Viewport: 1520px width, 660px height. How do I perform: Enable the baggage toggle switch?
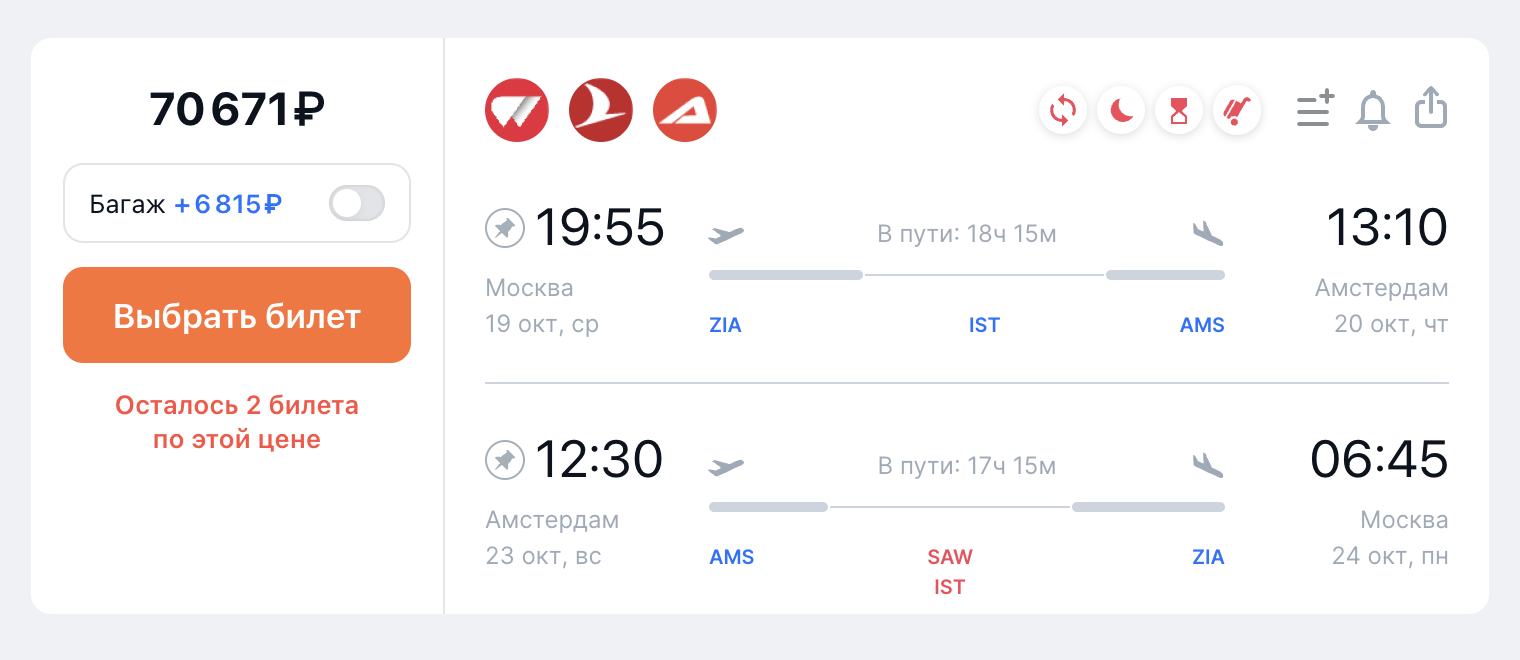(x=357, y=204)
